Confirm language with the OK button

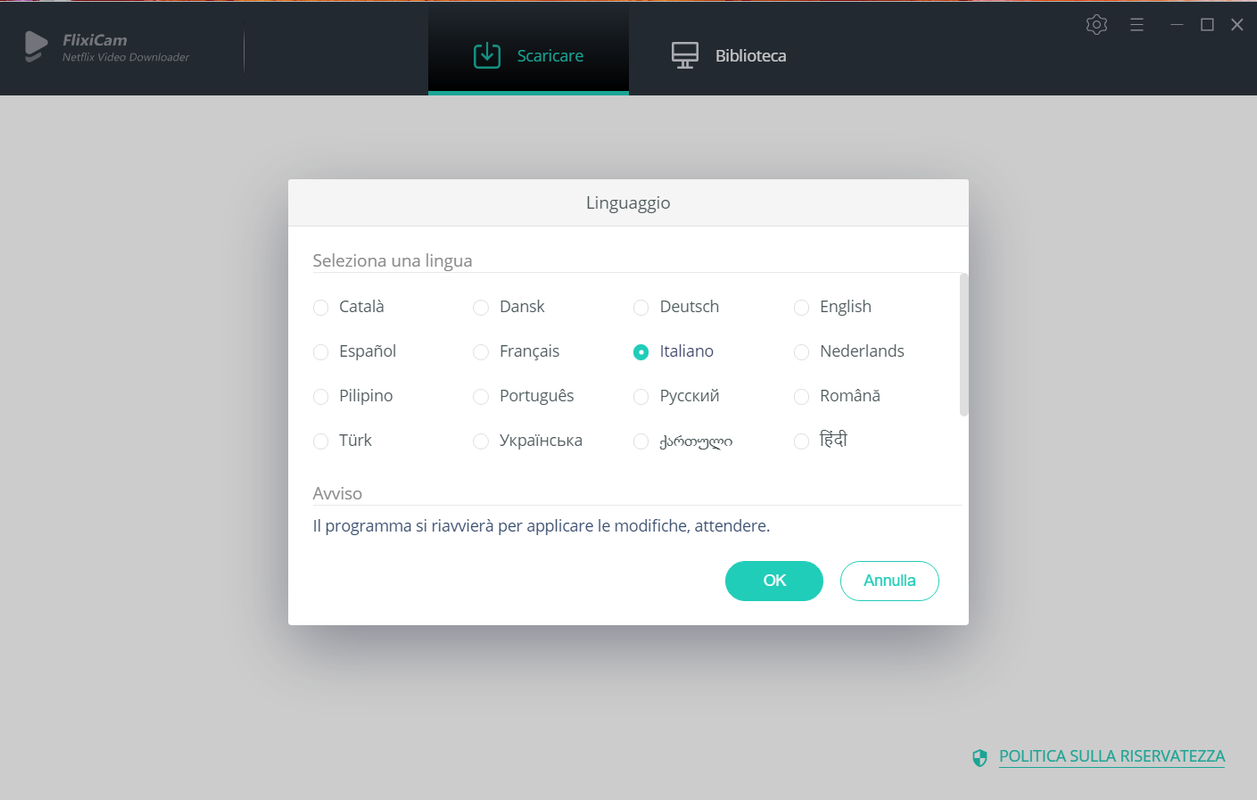tap(773, 581)
